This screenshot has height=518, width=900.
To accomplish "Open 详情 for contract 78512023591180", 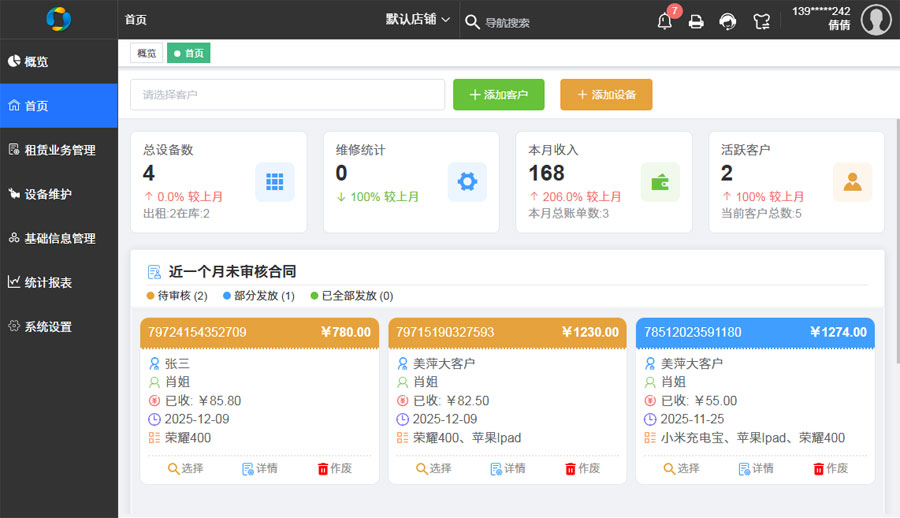I will coord(756,469).
